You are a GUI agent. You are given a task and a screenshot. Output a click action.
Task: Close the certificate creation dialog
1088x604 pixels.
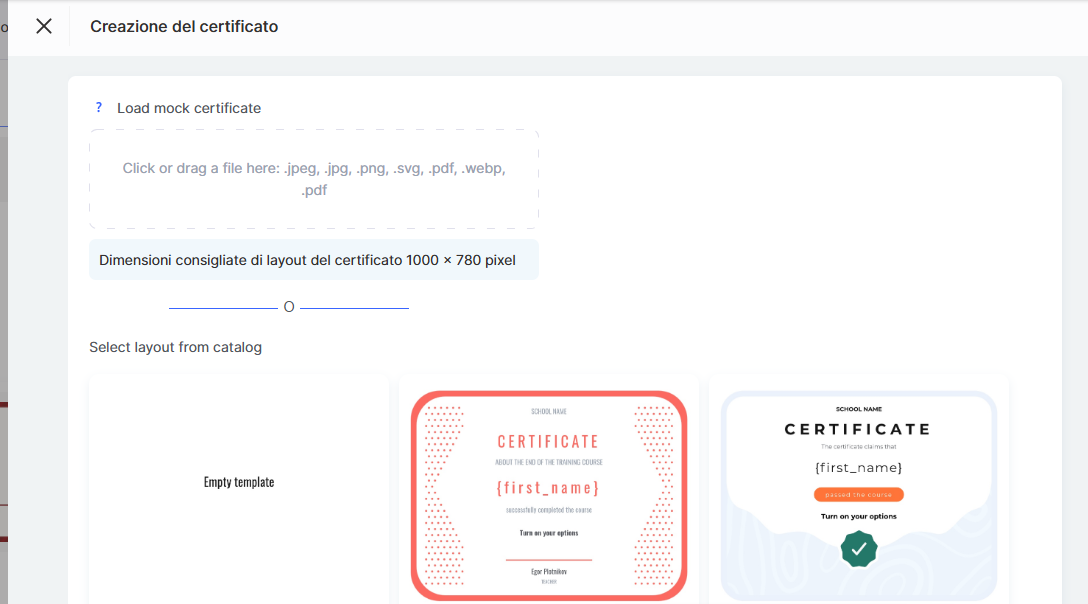pos(44,27)
